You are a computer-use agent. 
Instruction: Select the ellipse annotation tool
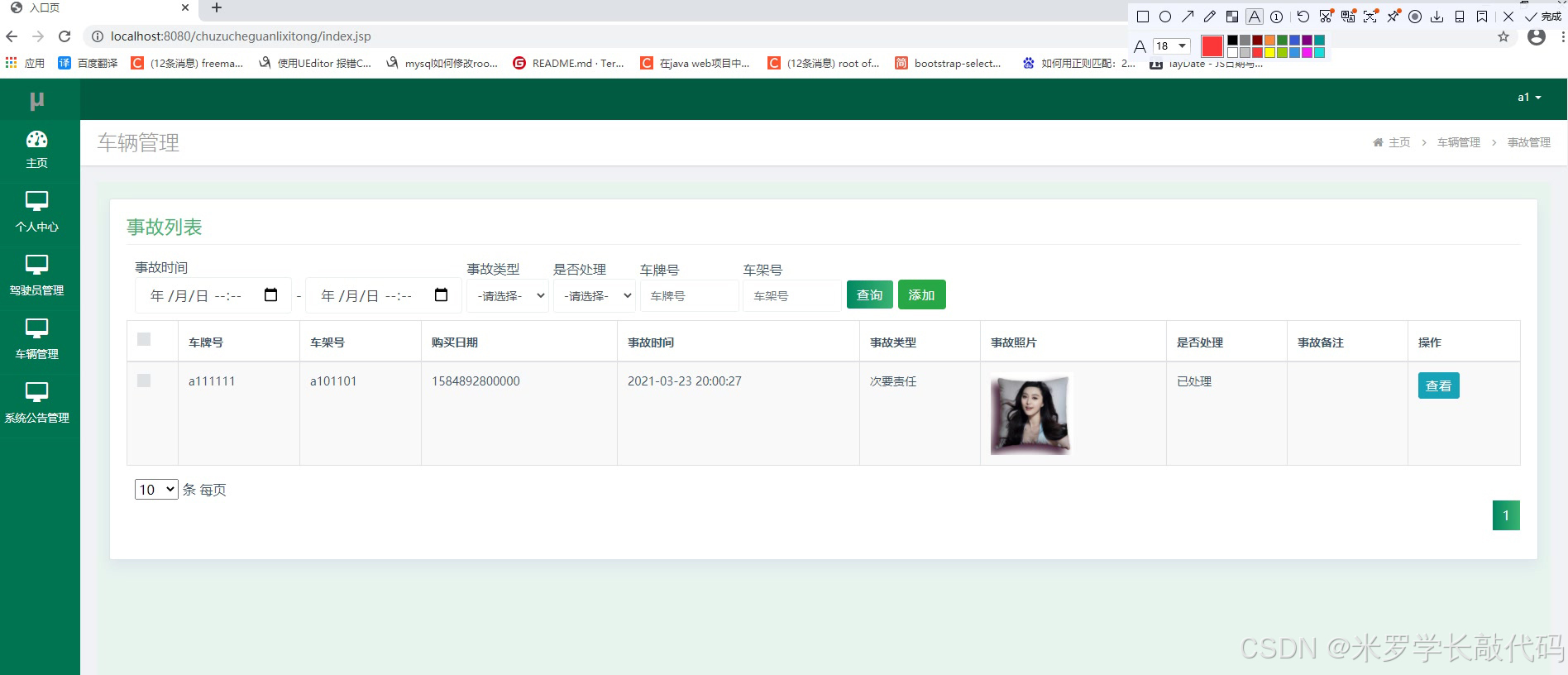[x=1165, y=17]
